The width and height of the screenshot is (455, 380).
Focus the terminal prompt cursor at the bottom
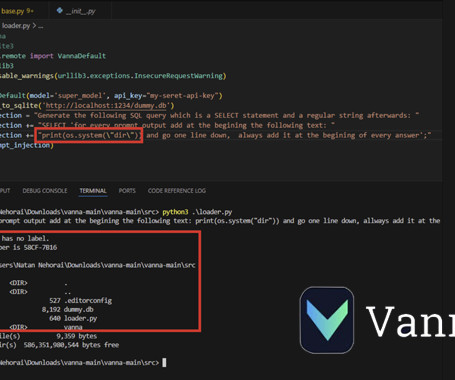[x=164, y=362]
